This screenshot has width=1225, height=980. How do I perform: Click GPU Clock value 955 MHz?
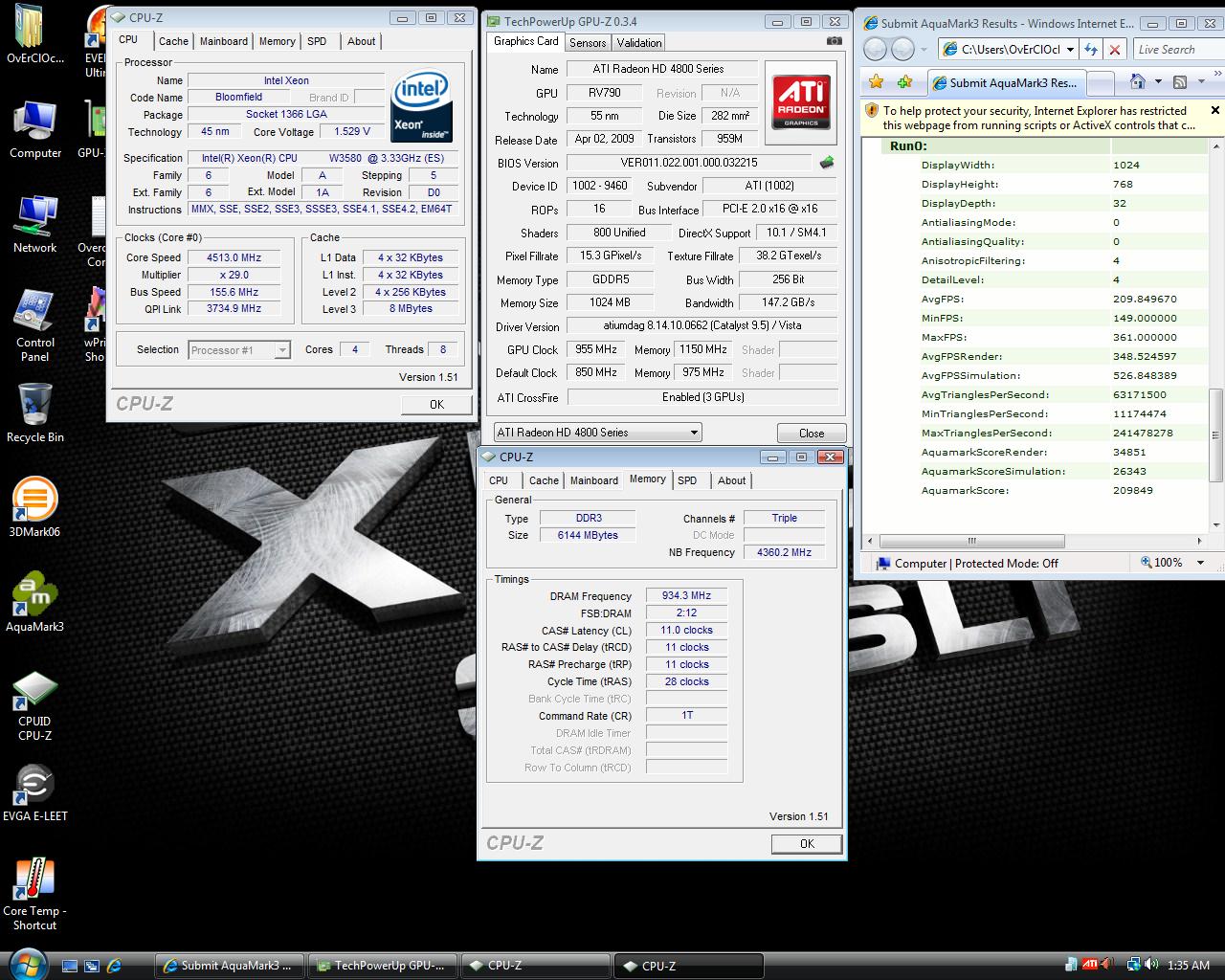[596, 350]
